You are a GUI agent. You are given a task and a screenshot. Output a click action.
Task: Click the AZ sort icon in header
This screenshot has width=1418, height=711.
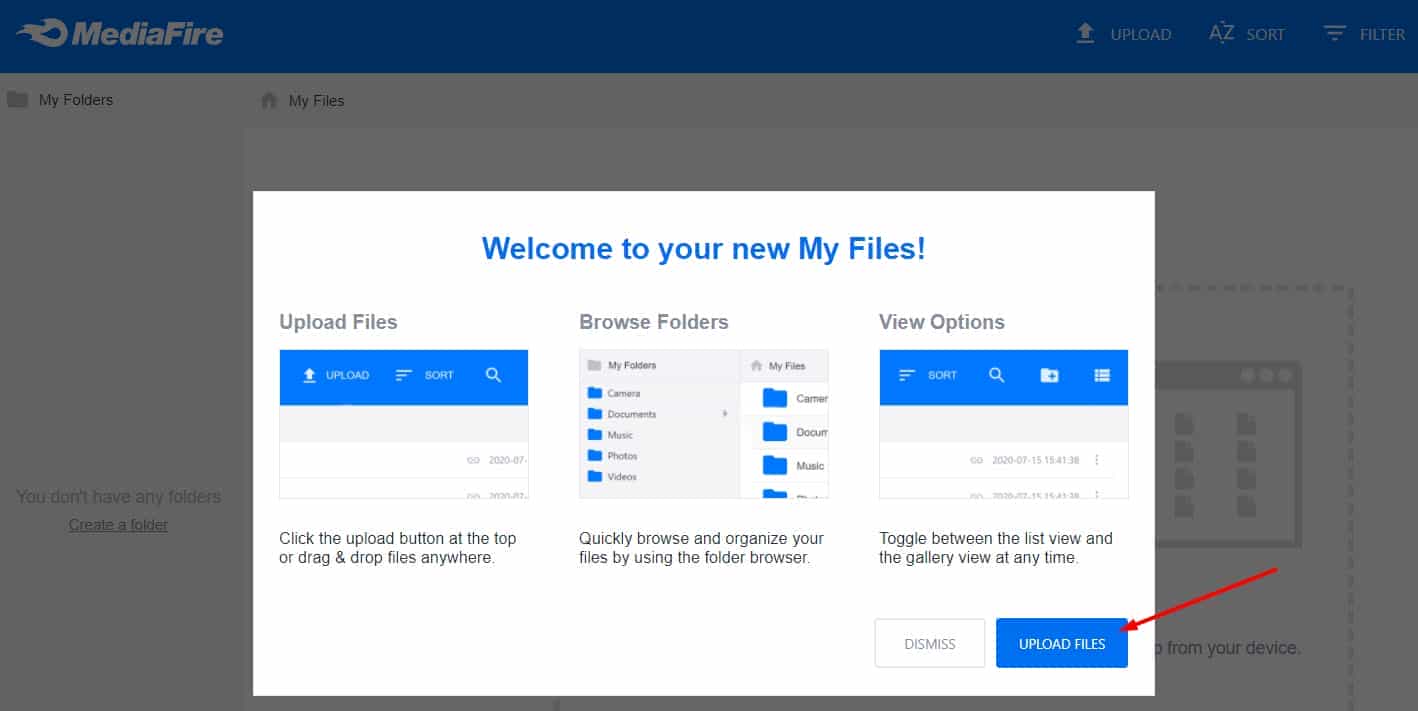point(1221,33)
